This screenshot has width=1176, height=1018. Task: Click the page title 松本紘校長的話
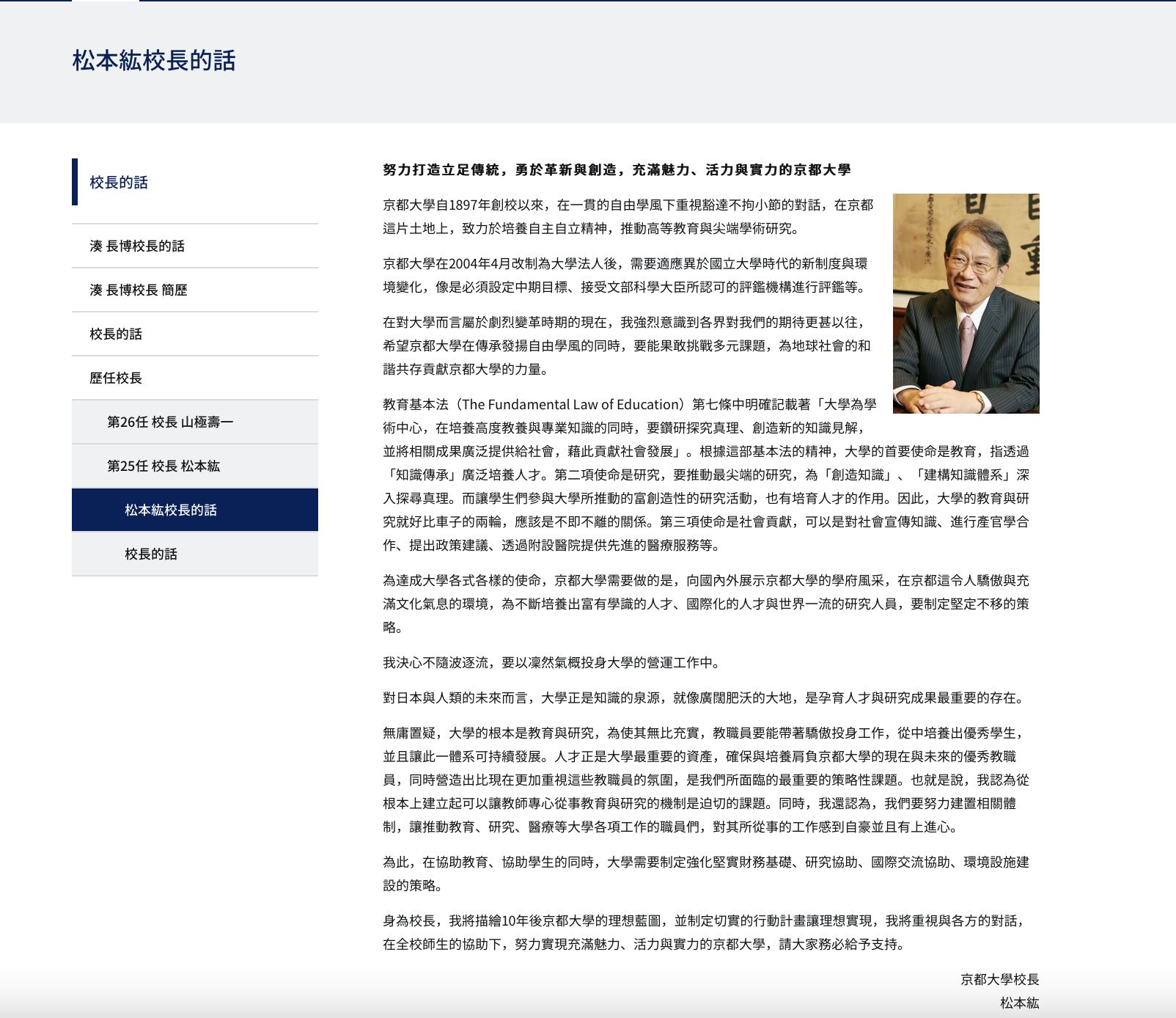(154, 61)
